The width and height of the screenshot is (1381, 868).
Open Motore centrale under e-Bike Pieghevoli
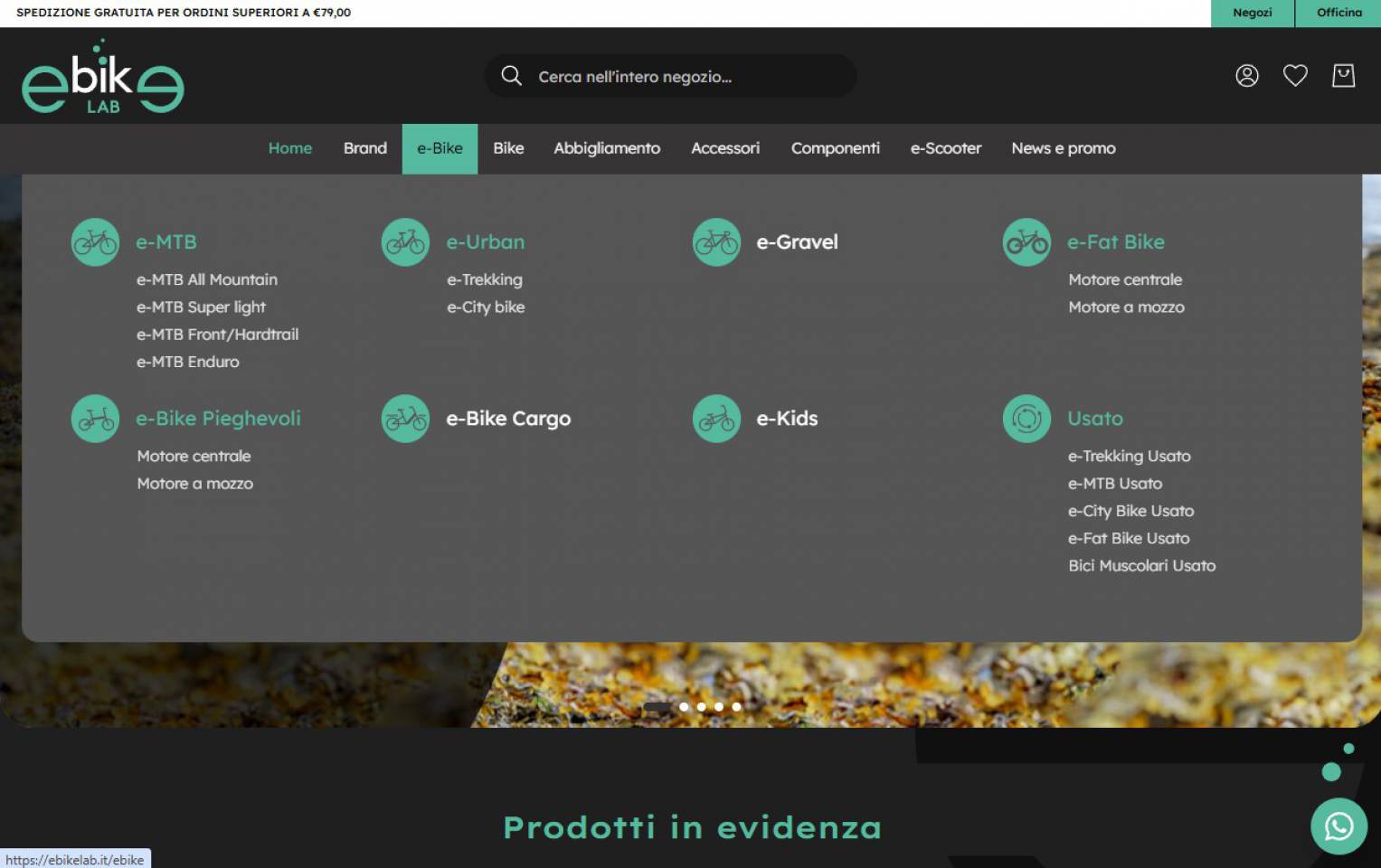coord(194,457)
